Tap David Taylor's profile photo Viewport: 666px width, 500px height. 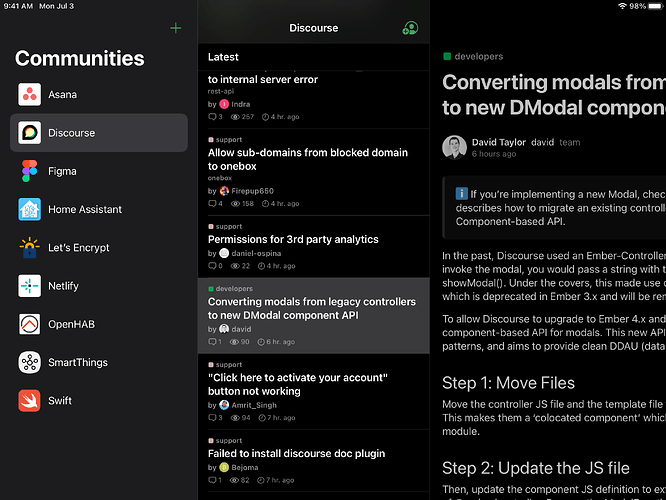click(454, 147)
